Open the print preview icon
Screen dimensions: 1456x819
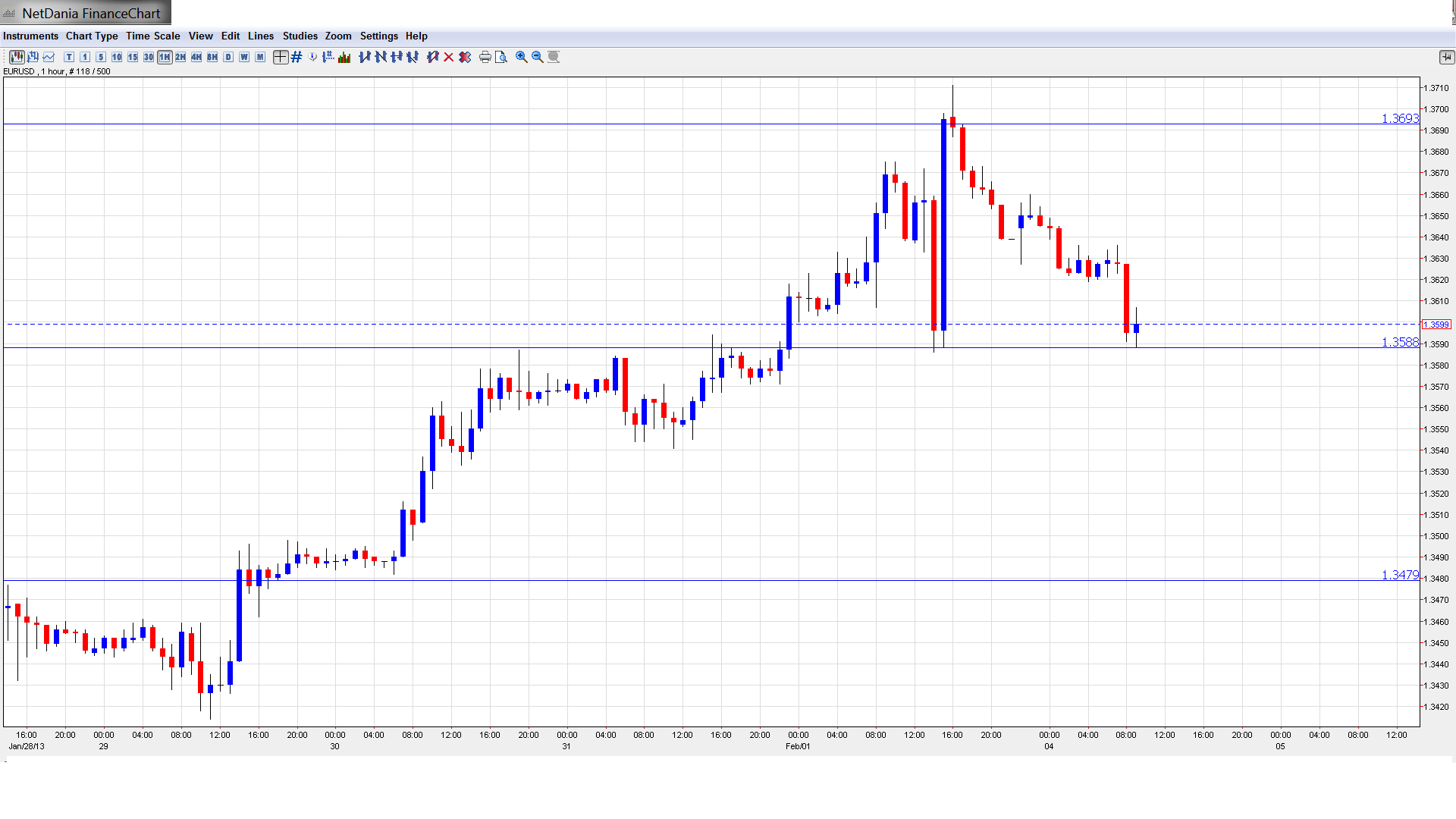(x=501, y=57)
